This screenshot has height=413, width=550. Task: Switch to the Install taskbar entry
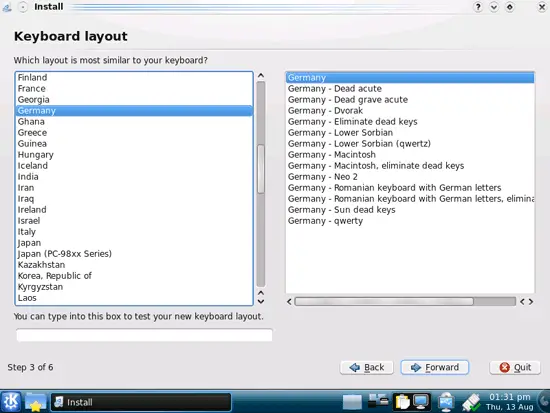pos(141,402)
